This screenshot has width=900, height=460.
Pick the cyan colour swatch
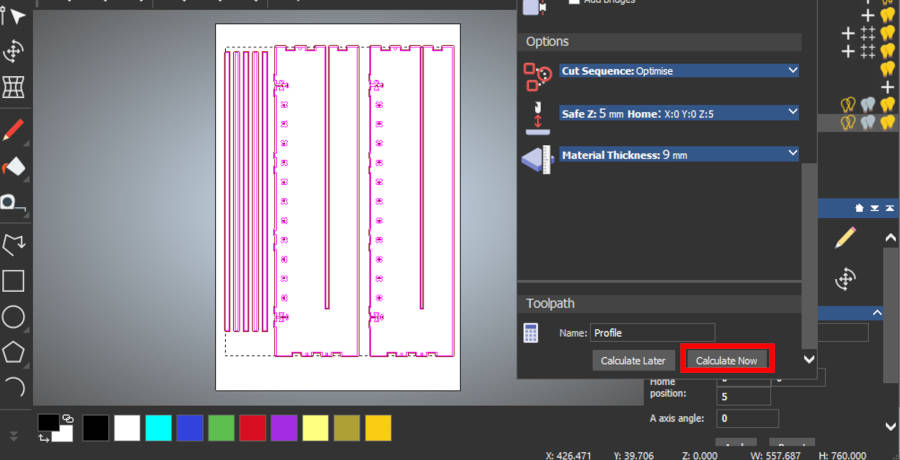coord(158,428)
